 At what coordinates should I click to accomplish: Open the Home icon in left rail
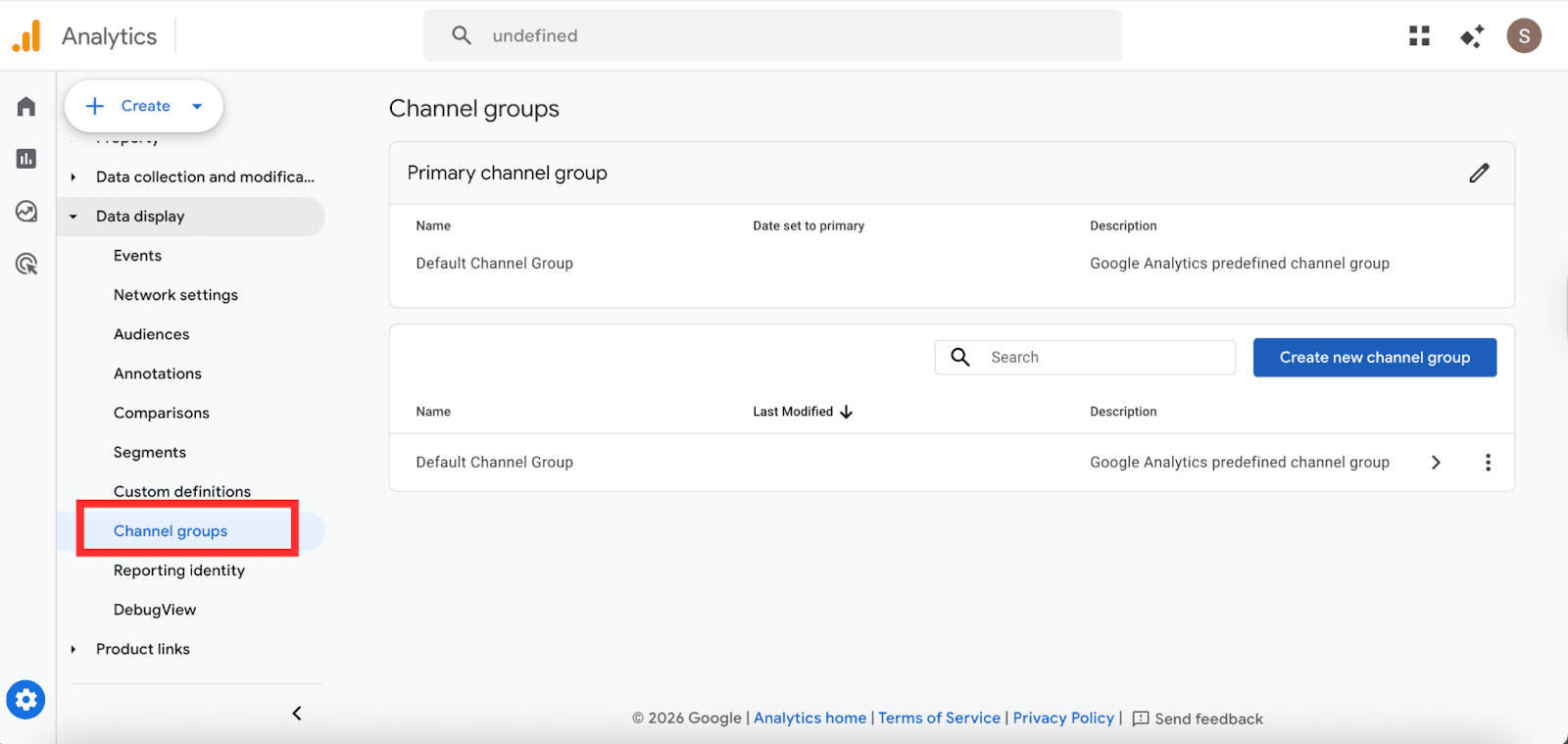tap(26, 106)
